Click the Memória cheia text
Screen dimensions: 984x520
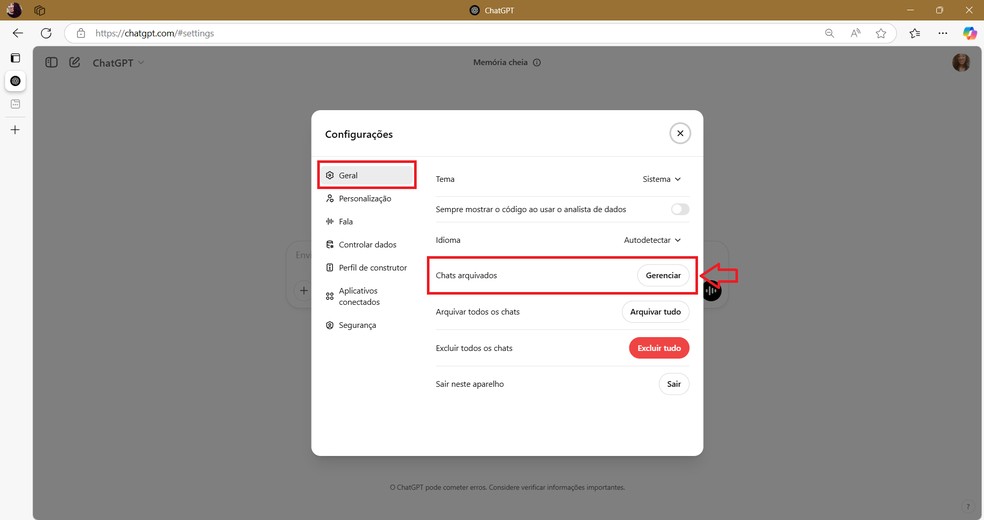point(500,63)
